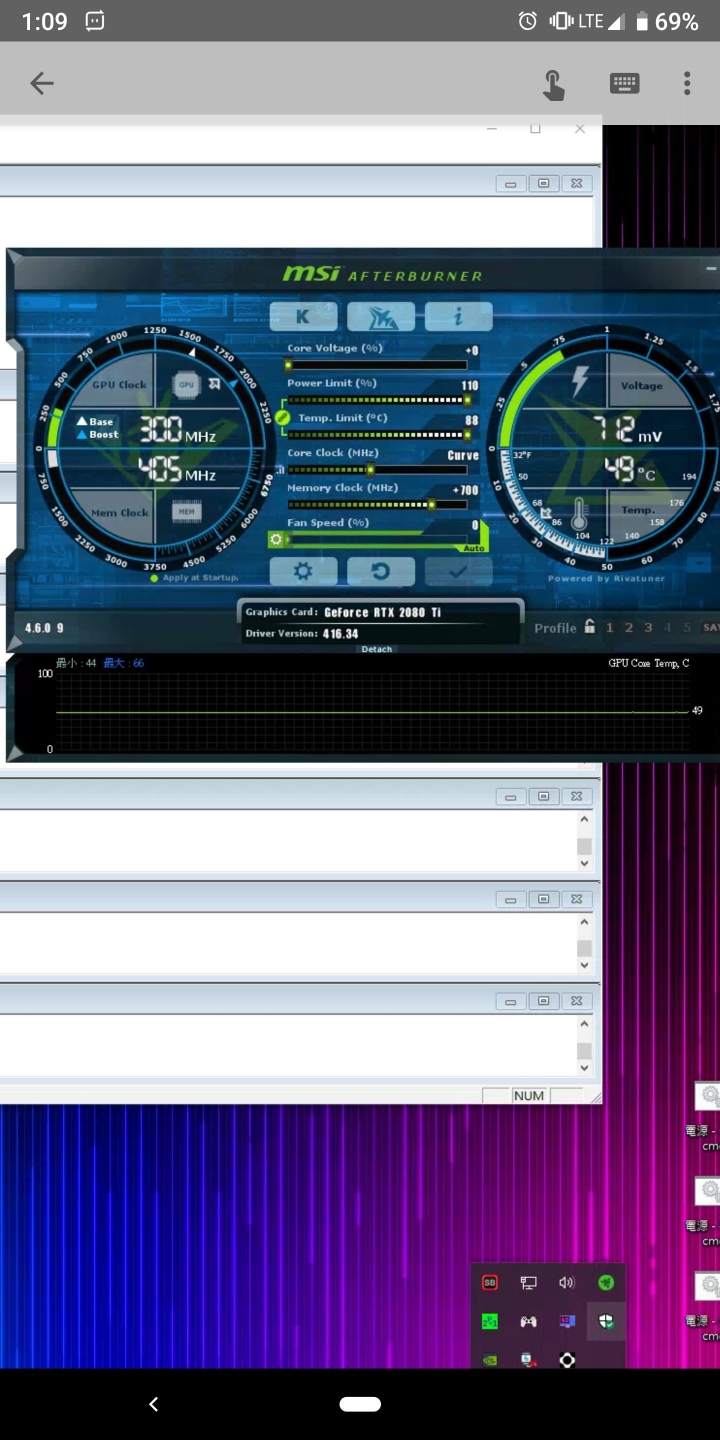Adjust the Memory Clock slider
Image resolution: width=720 pixels, height=1440 pixels.
pos(377,504)
